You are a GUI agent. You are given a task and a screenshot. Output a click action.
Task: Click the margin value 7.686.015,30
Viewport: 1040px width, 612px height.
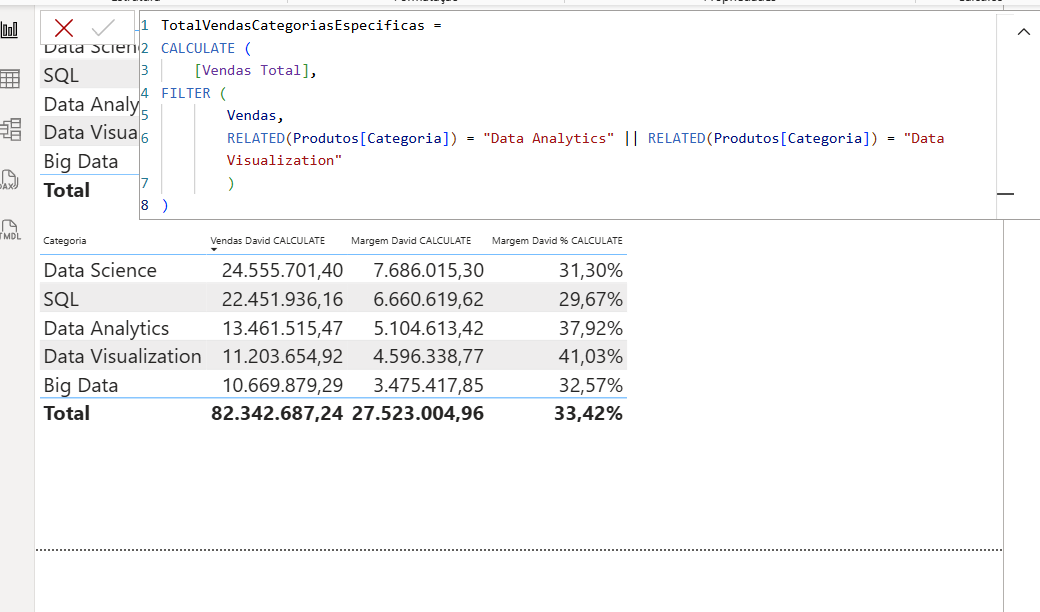click(x=428, y=271)
